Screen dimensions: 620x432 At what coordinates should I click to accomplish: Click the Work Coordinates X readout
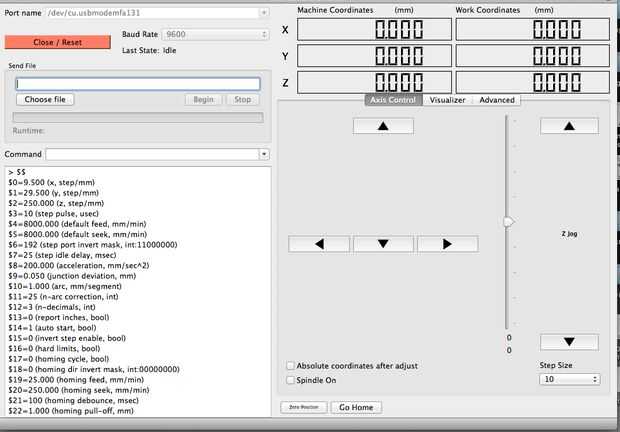[533, 29]
